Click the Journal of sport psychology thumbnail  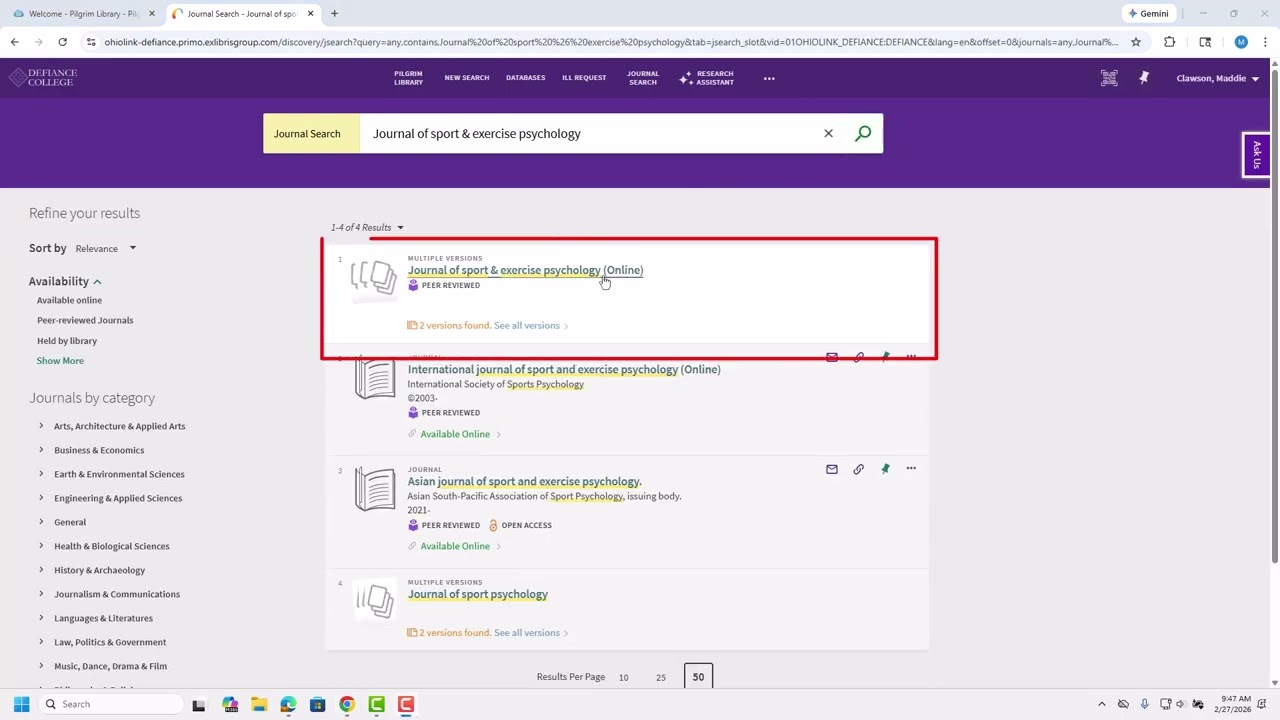pos(375,601)
